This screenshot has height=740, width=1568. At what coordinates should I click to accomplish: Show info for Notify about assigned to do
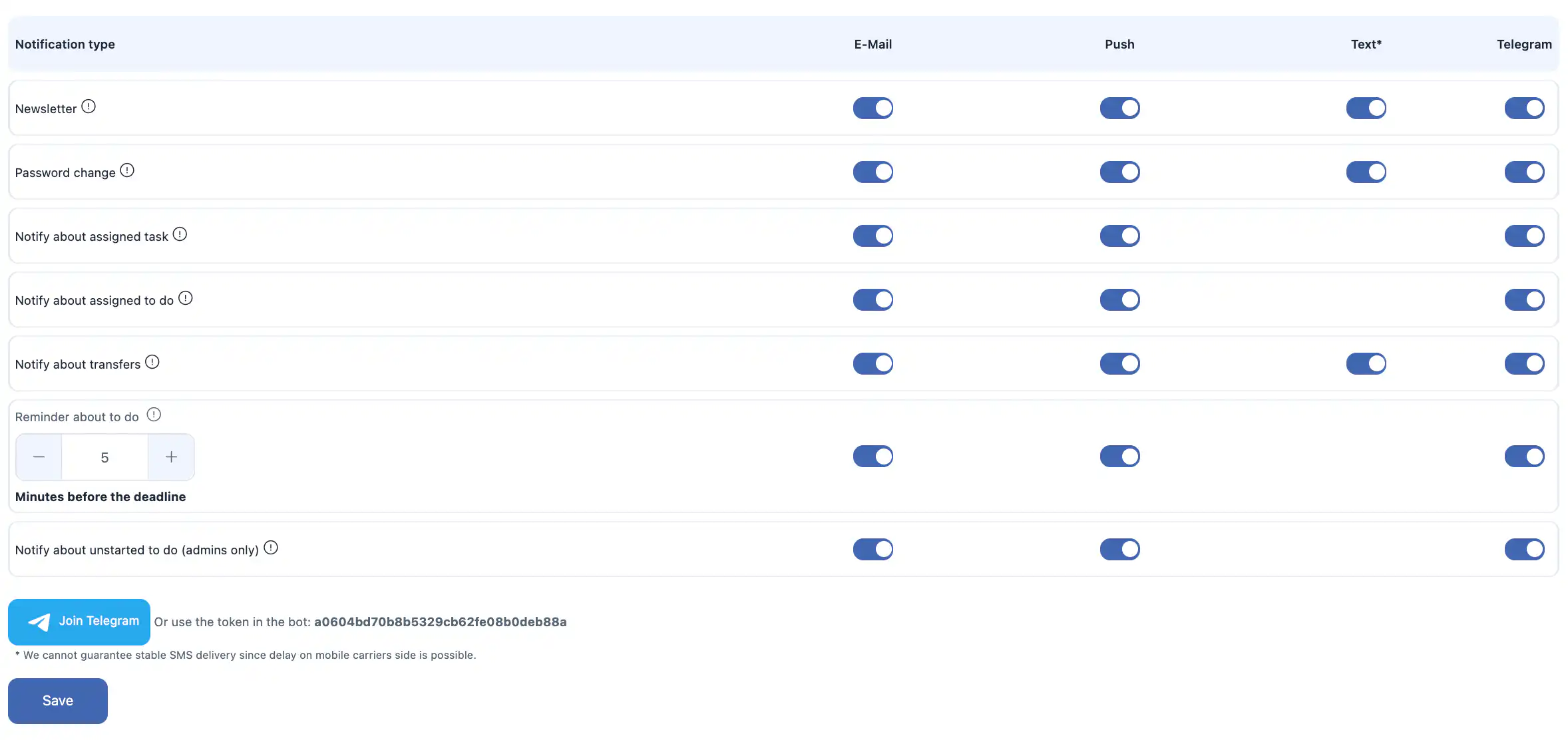(x=186, y=298)
